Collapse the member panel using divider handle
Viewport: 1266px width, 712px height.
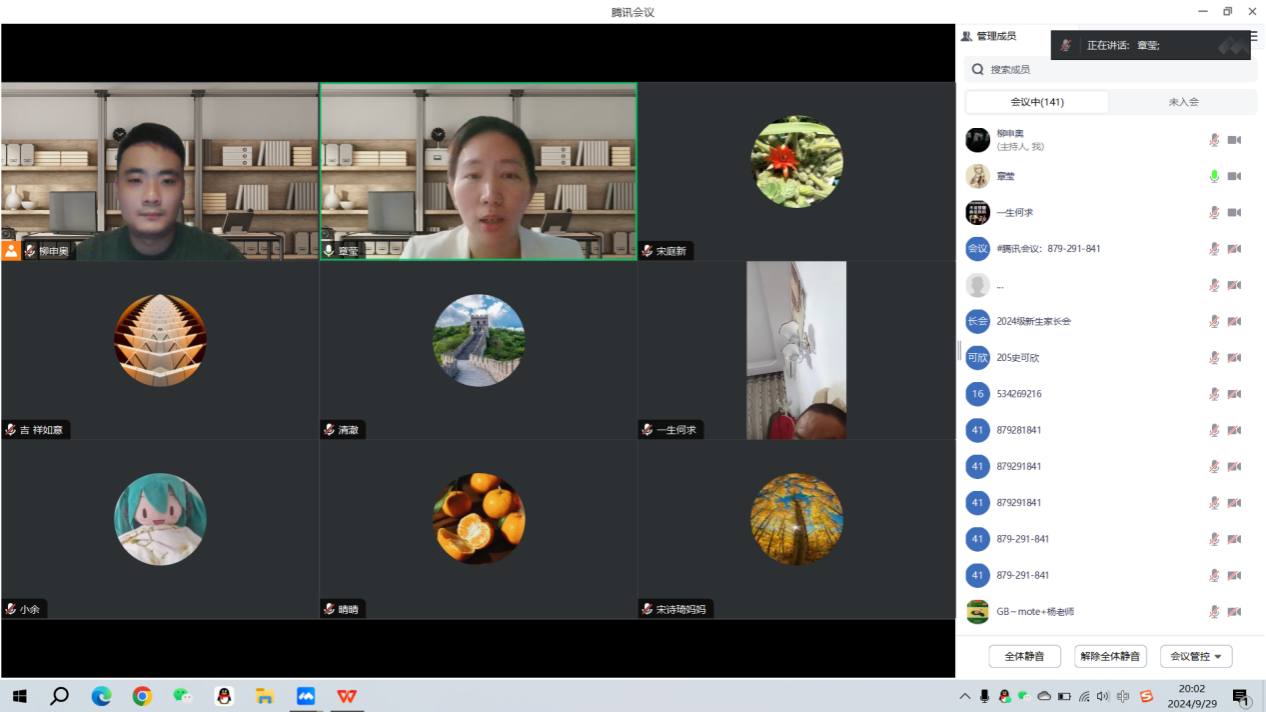959,350
